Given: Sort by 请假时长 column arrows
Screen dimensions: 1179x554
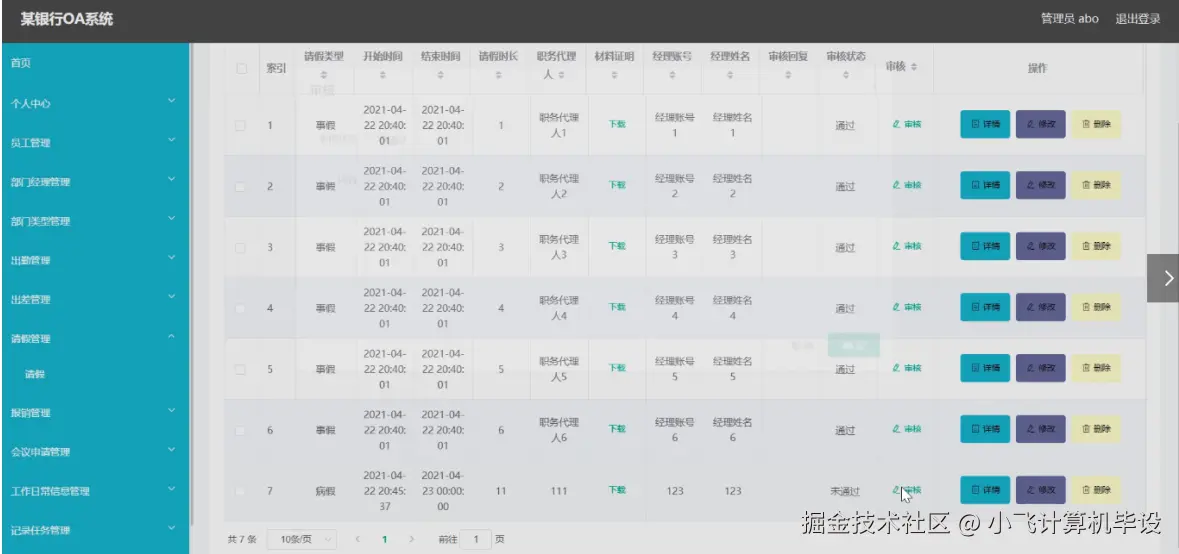Looking at the screenshot, I should point(499,75).
